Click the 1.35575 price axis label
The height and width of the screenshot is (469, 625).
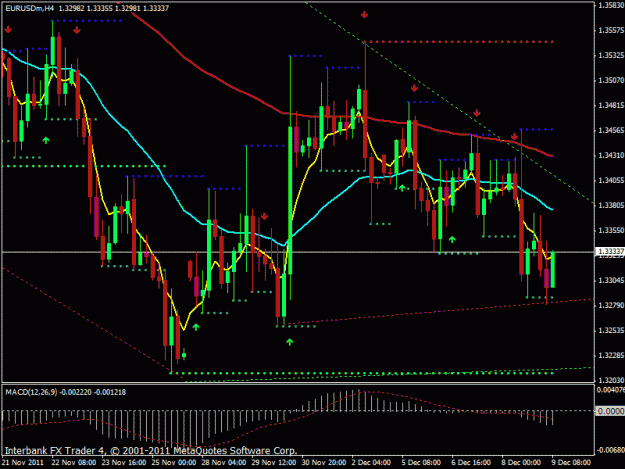(x=611, y=30)
